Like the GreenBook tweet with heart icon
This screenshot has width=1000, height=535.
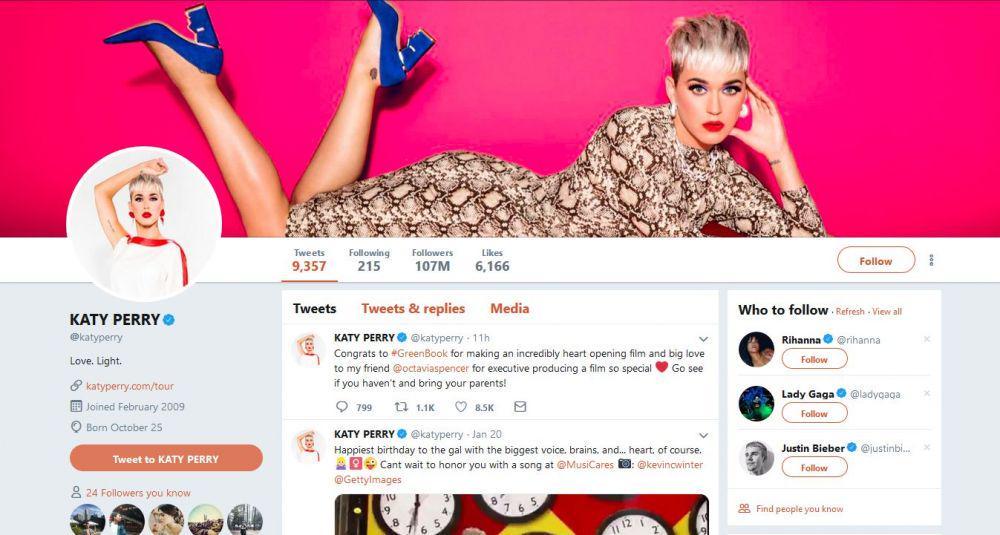(x=460, y=407)
